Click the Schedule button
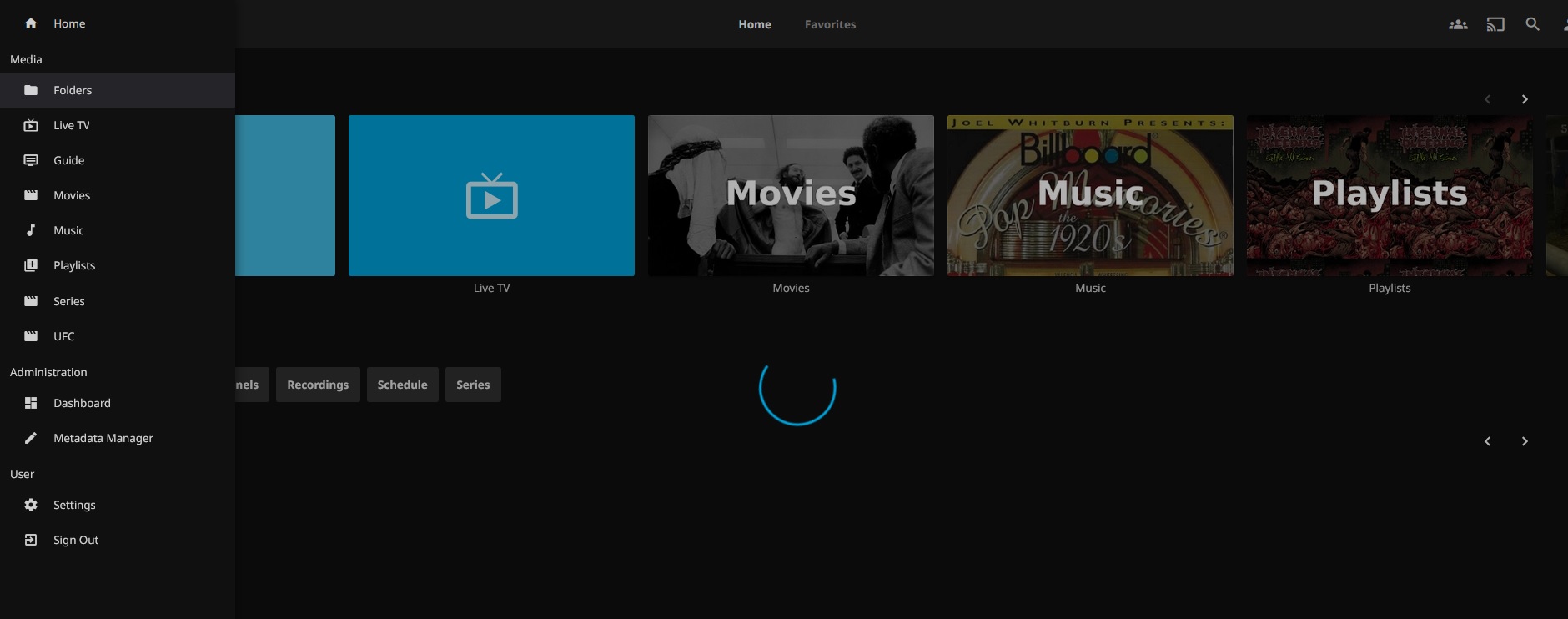Viewport: 1568px width, 619px height. (x=402, y=385)
